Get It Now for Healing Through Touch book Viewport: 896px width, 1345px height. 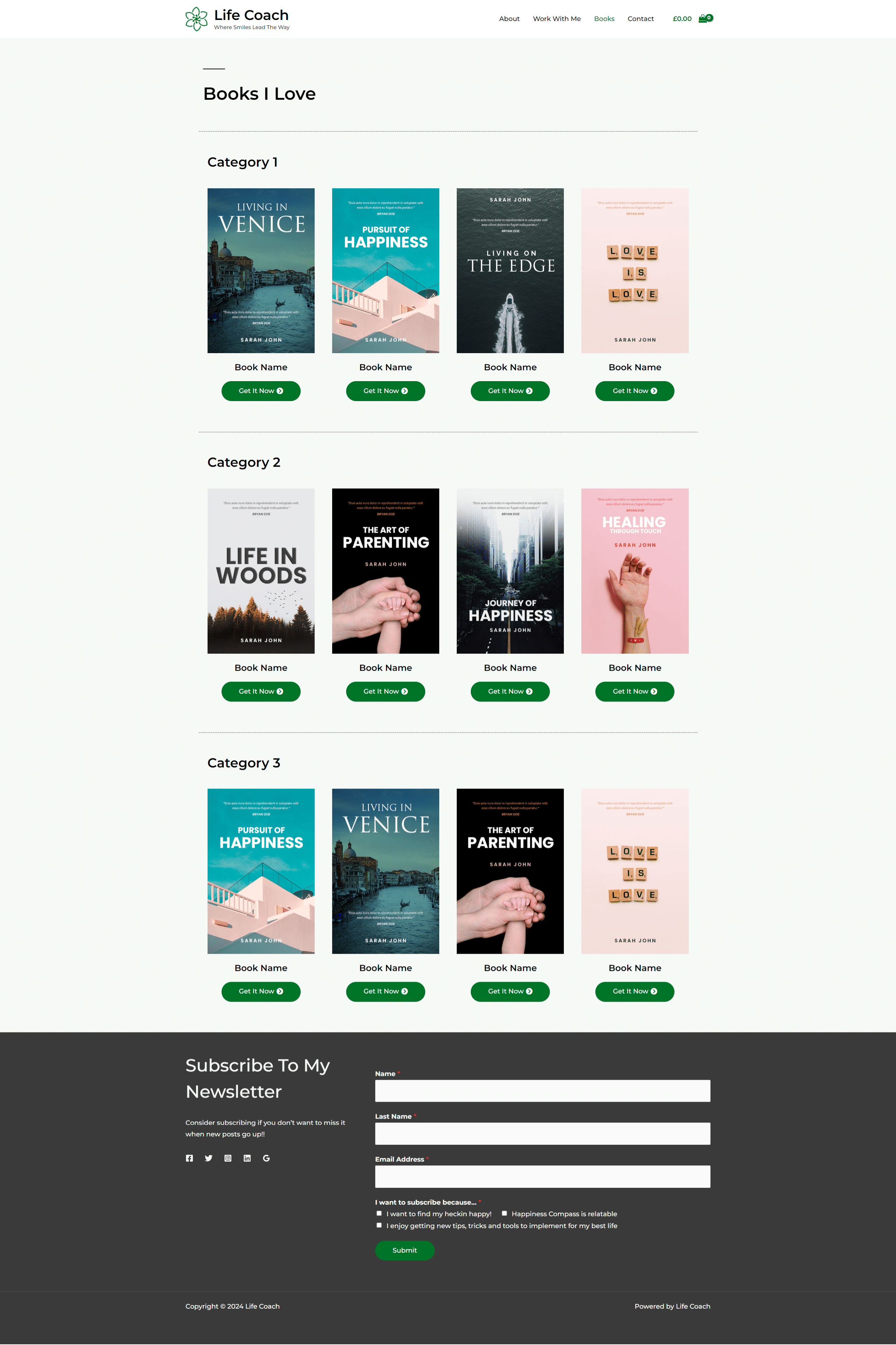pyautogui.click(x=634, y=691)
